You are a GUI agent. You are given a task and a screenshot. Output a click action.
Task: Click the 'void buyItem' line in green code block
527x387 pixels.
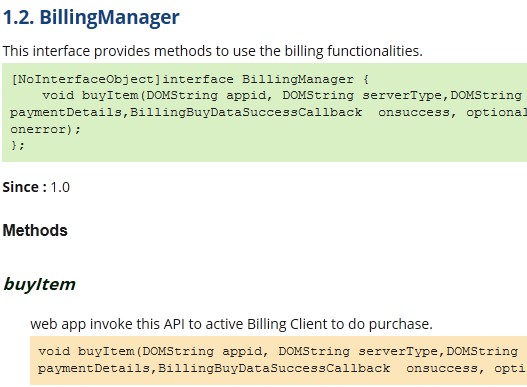[282, 95]
